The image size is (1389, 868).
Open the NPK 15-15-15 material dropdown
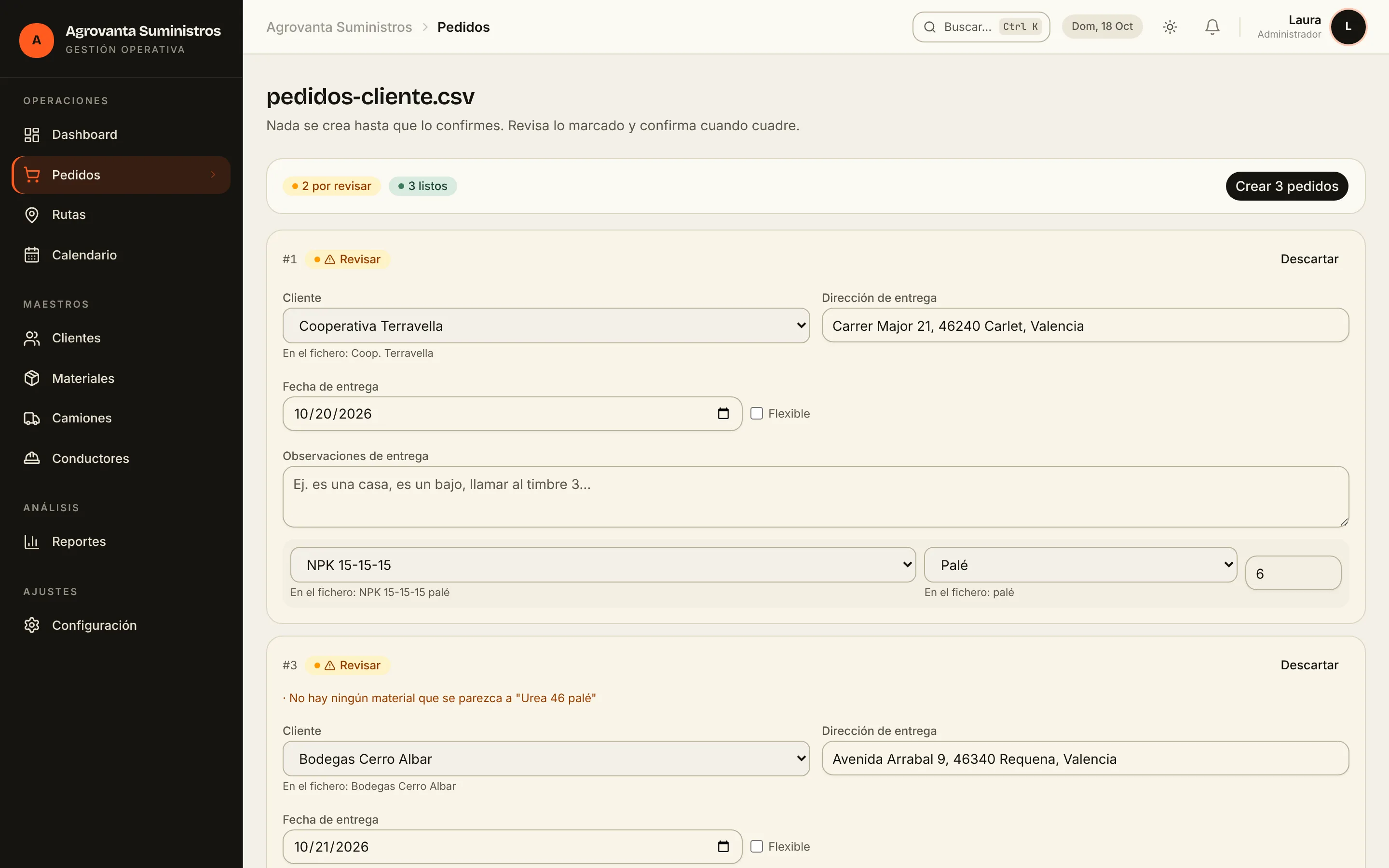pos(603,565)
